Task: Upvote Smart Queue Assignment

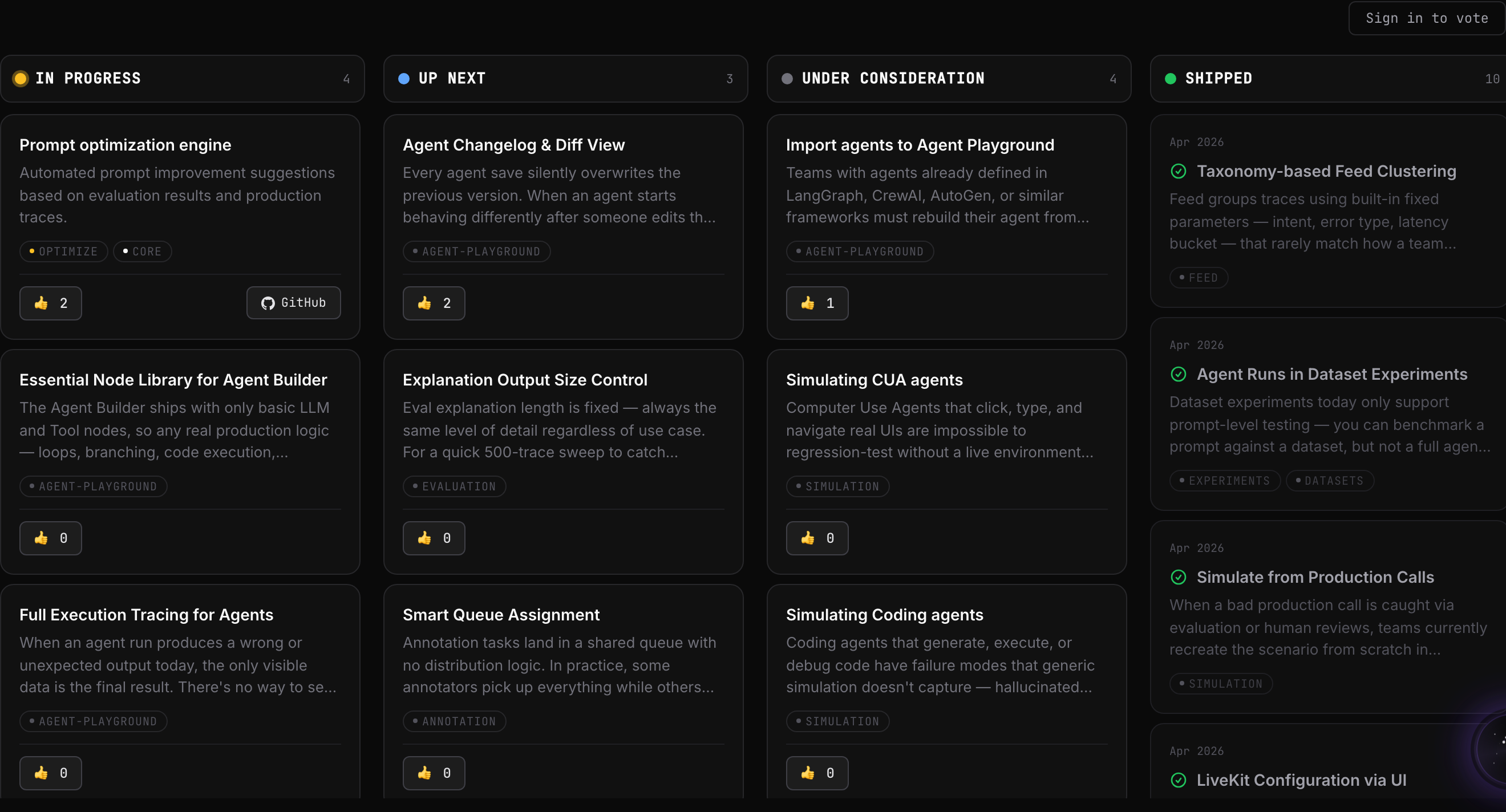Action: pyautogui.click(x=434, y=773)
